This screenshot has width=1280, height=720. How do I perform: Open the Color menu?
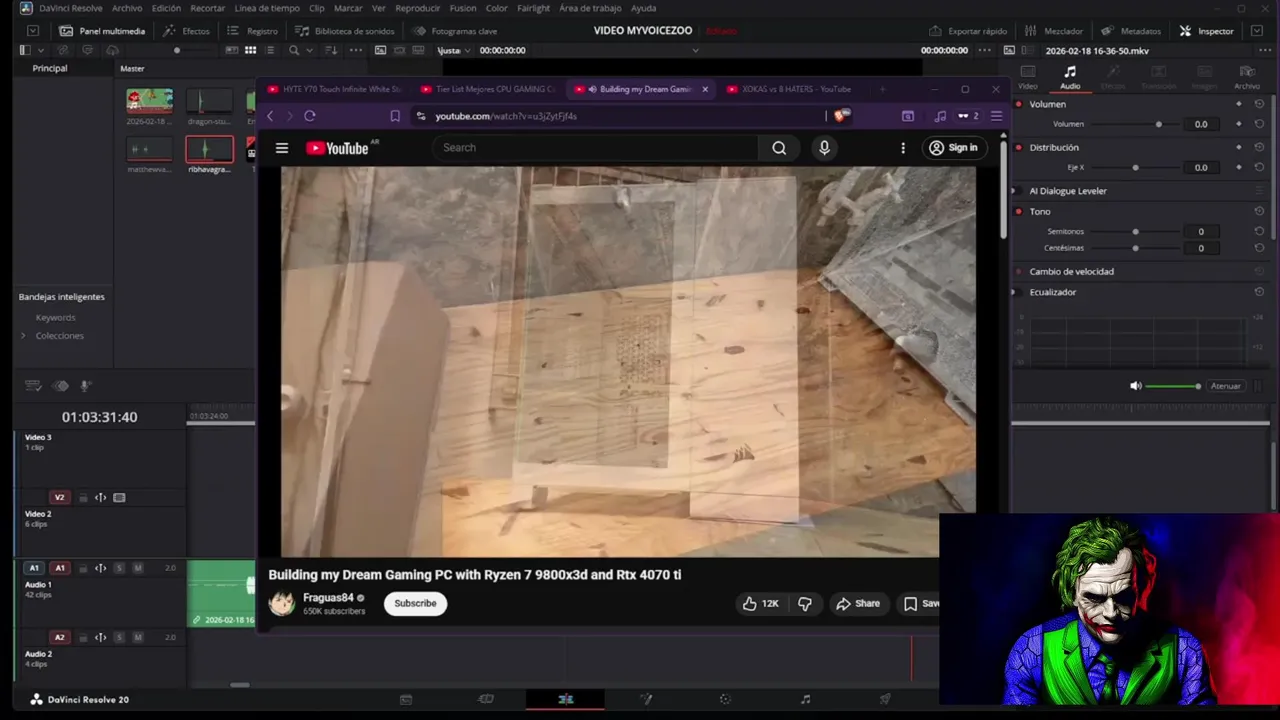[497, 8]
